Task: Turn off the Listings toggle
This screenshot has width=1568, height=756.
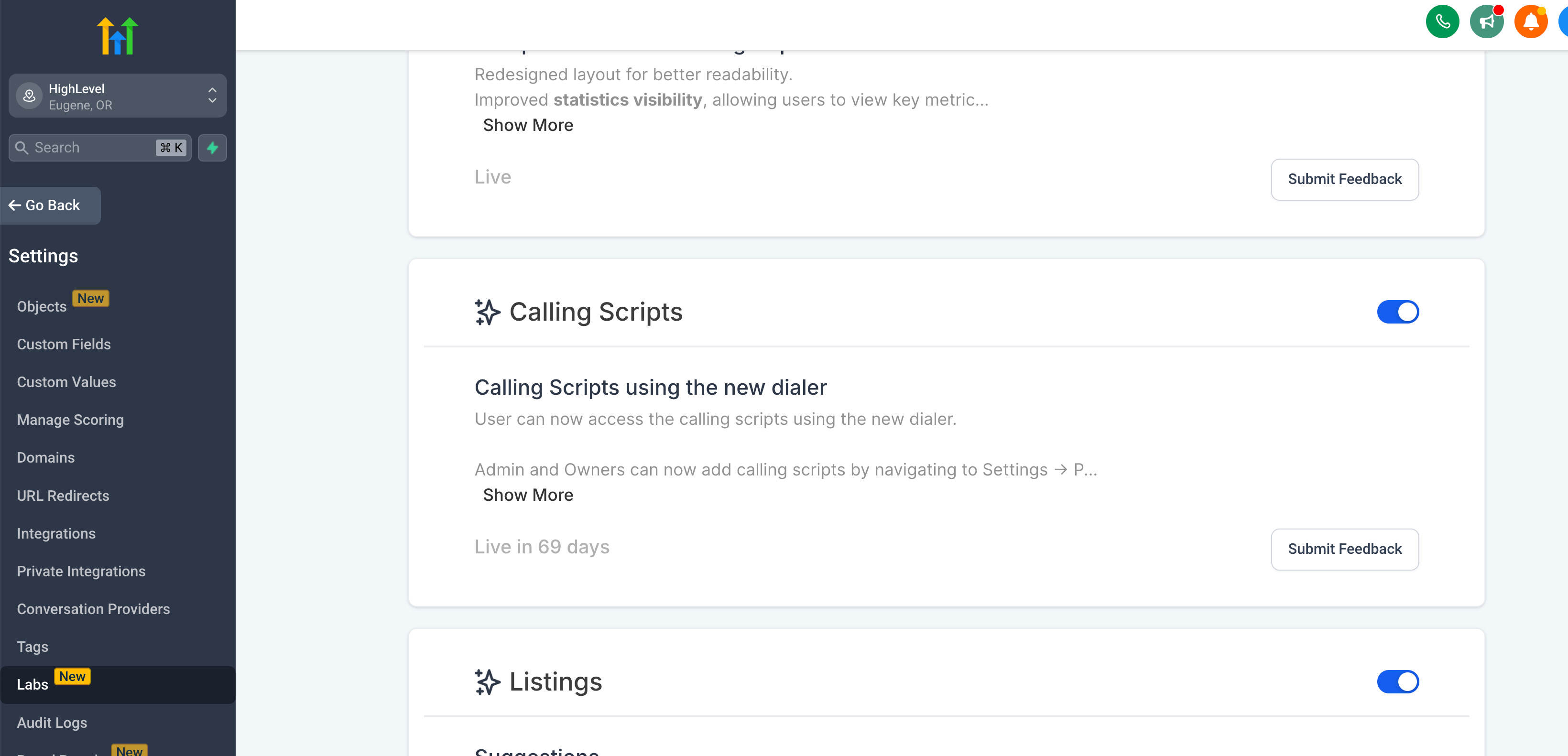Action: point(1397,682)
